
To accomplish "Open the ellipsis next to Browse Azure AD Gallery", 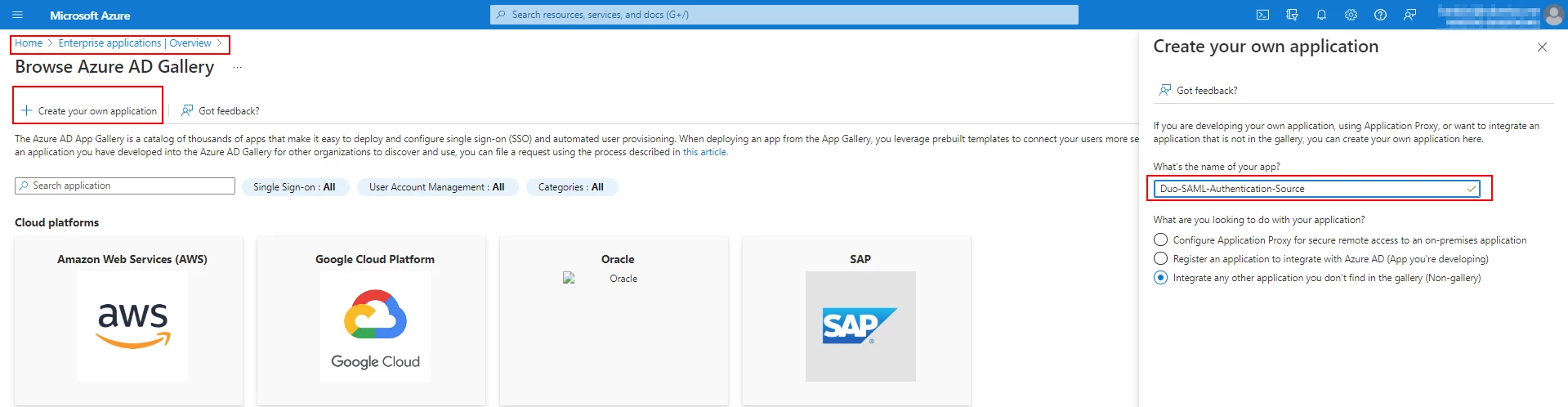I will (x=237, y=68).
